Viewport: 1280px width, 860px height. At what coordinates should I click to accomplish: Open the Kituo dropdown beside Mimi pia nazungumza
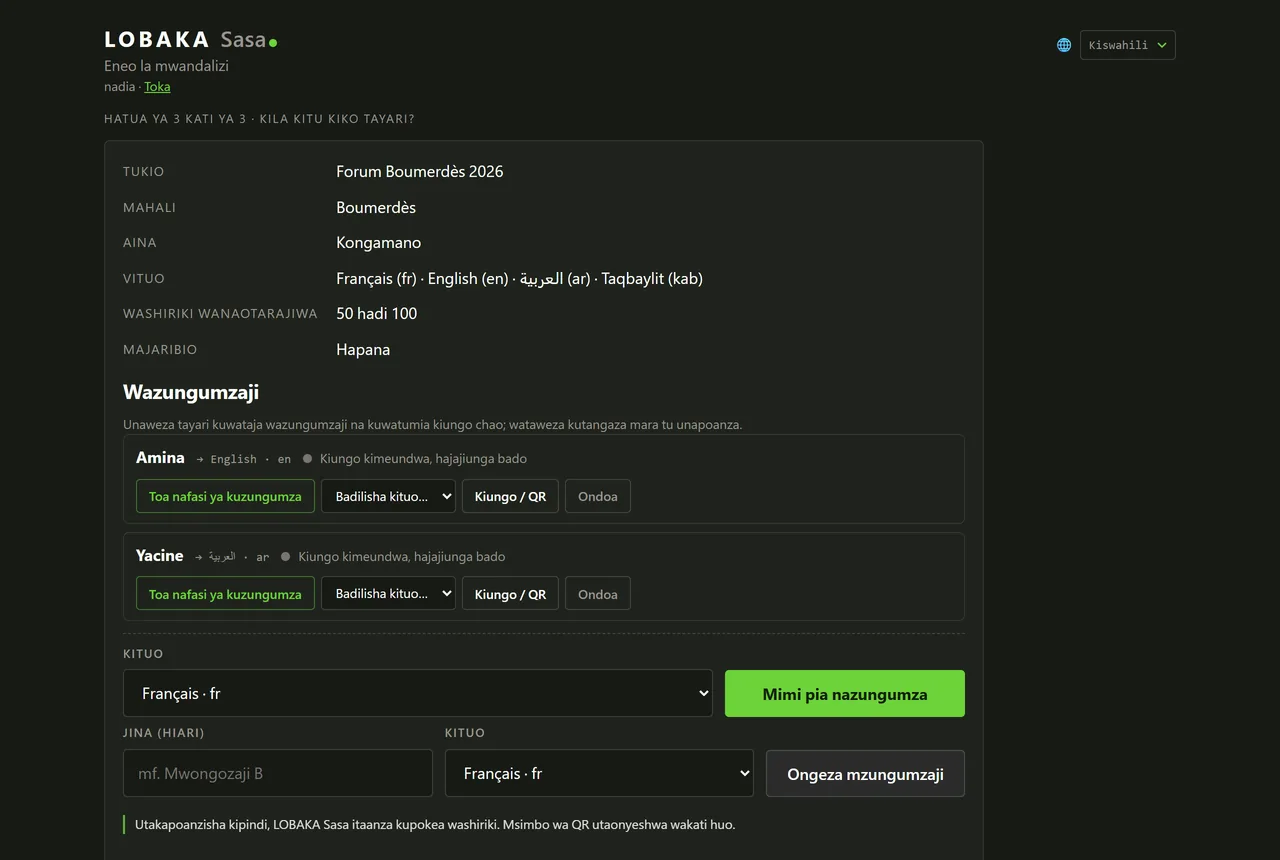click(418, 693)
